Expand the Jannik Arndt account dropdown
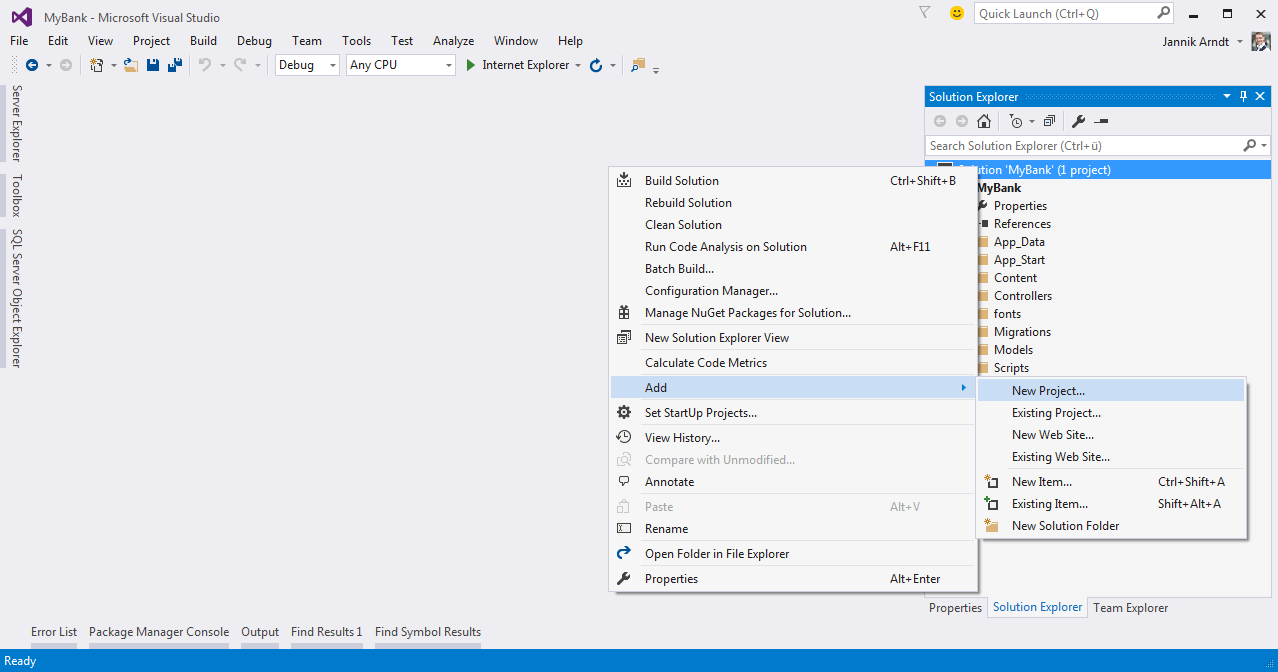Screen dimensions: 1278x672 (x=1240, y=42)
